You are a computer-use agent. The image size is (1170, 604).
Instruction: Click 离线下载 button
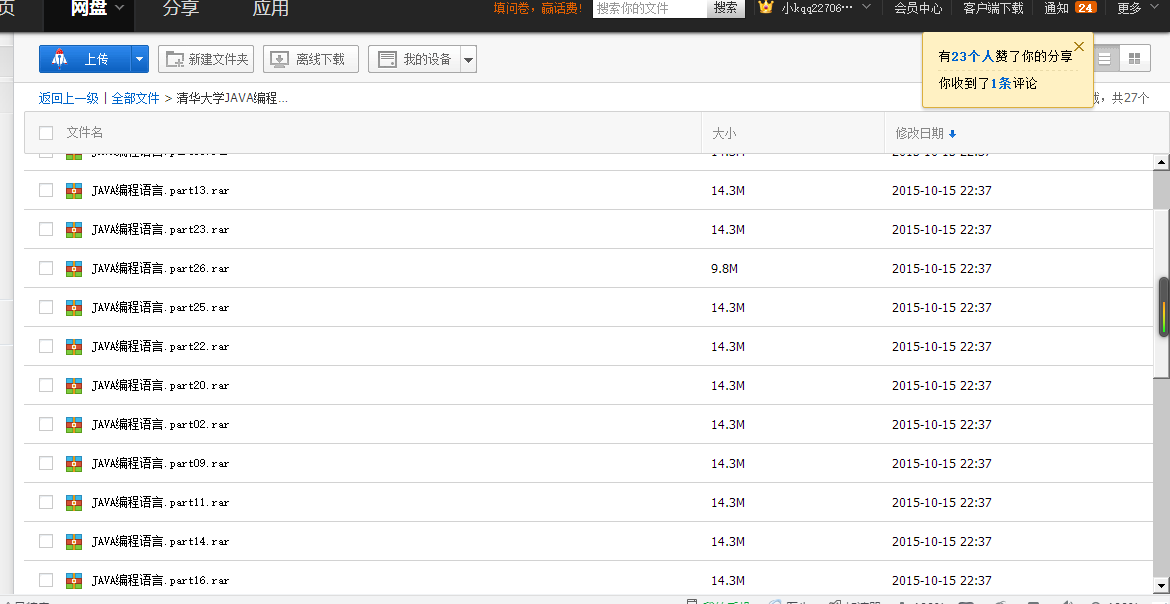point(310,59)
